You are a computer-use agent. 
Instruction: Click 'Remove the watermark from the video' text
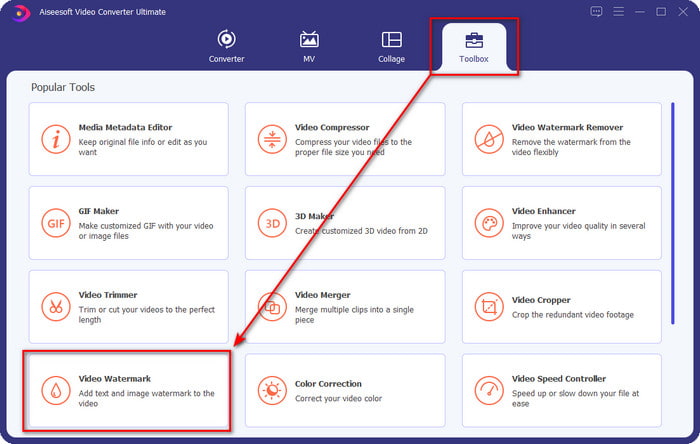coord(571,147)
